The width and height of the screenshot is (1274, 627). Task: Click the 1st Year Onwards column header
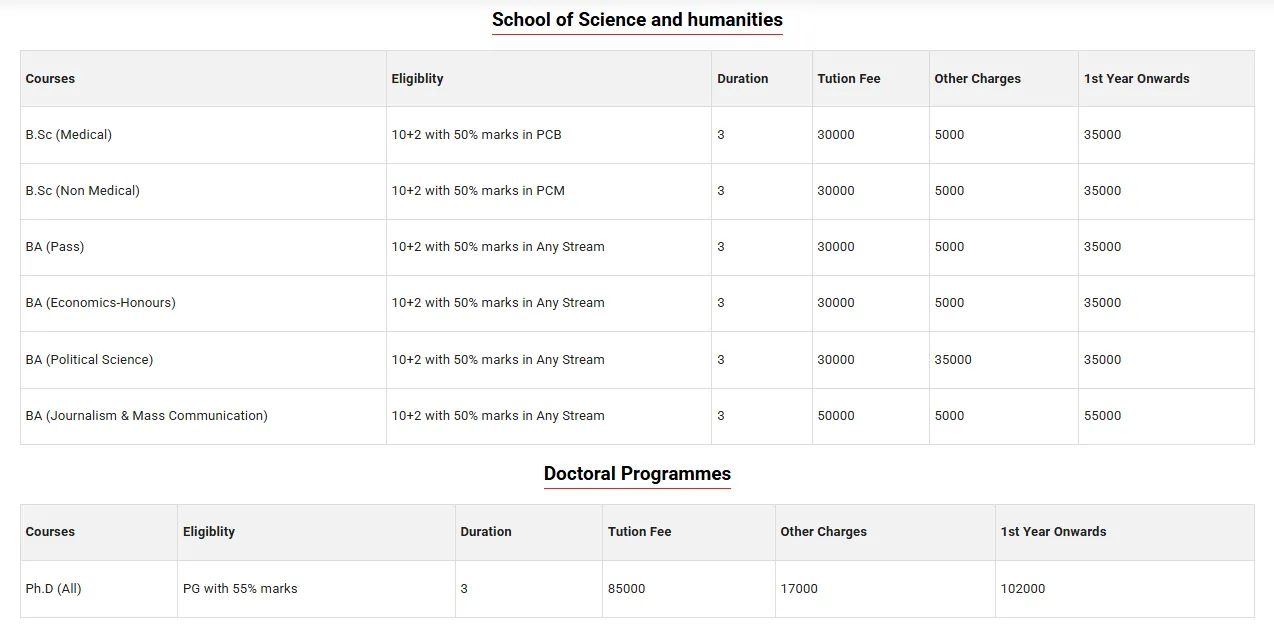click(1137, 78)
